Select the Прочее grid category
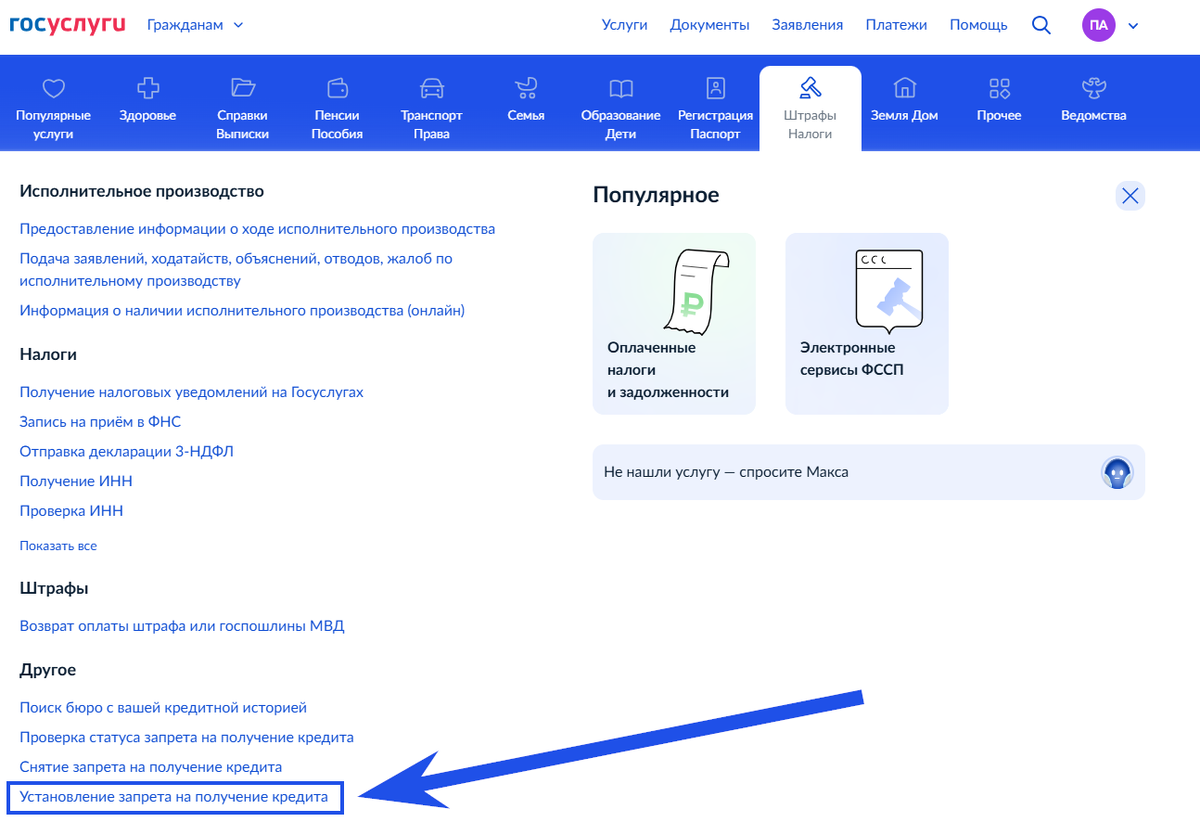This screenshot has width=1200, height=822. [x=999, y=100]
